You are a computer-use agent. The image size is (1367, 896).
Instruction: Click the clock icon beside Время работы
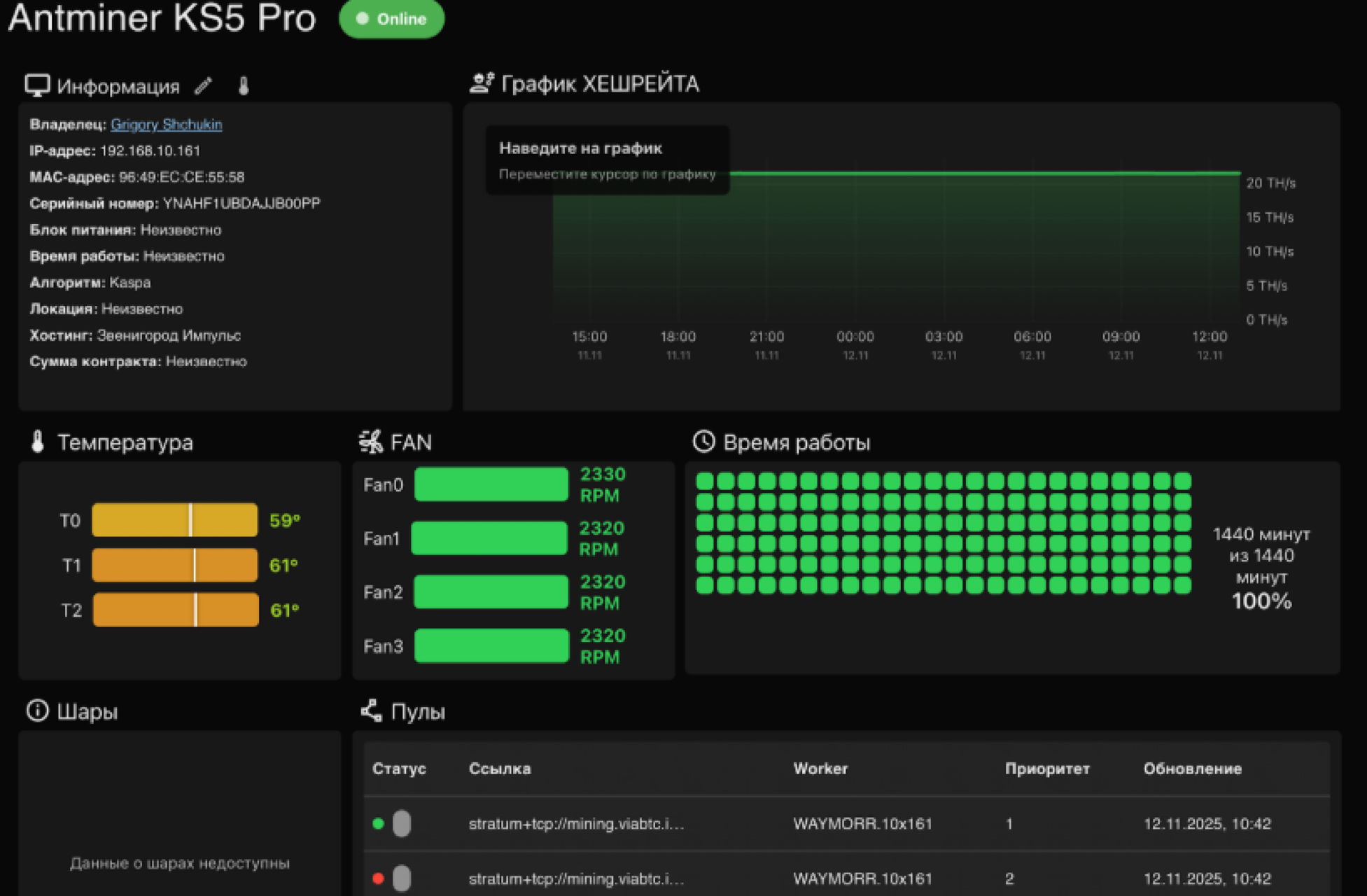[x=703, y=442]
